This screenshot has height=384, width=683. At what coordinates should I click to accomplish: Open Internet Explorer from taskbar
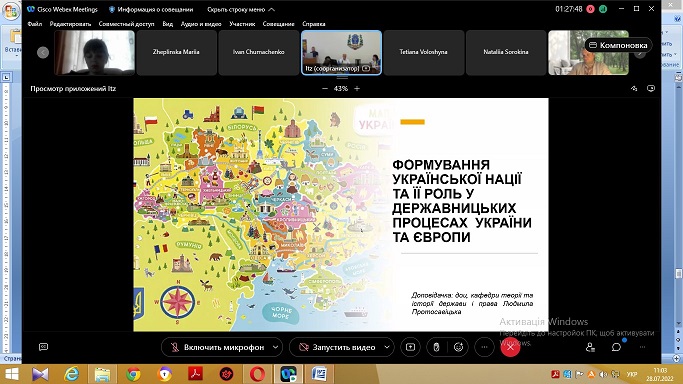coord(72,374)
